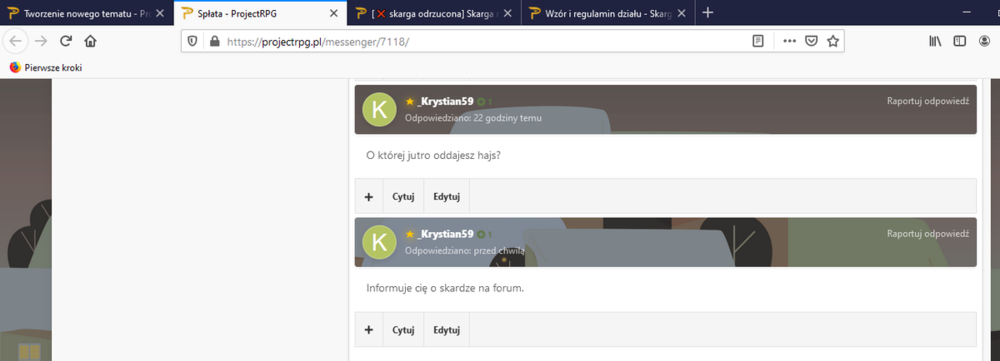1000x361 pixels.
Task: Cytuj the skardze na forum message
Action: [403, 330]
